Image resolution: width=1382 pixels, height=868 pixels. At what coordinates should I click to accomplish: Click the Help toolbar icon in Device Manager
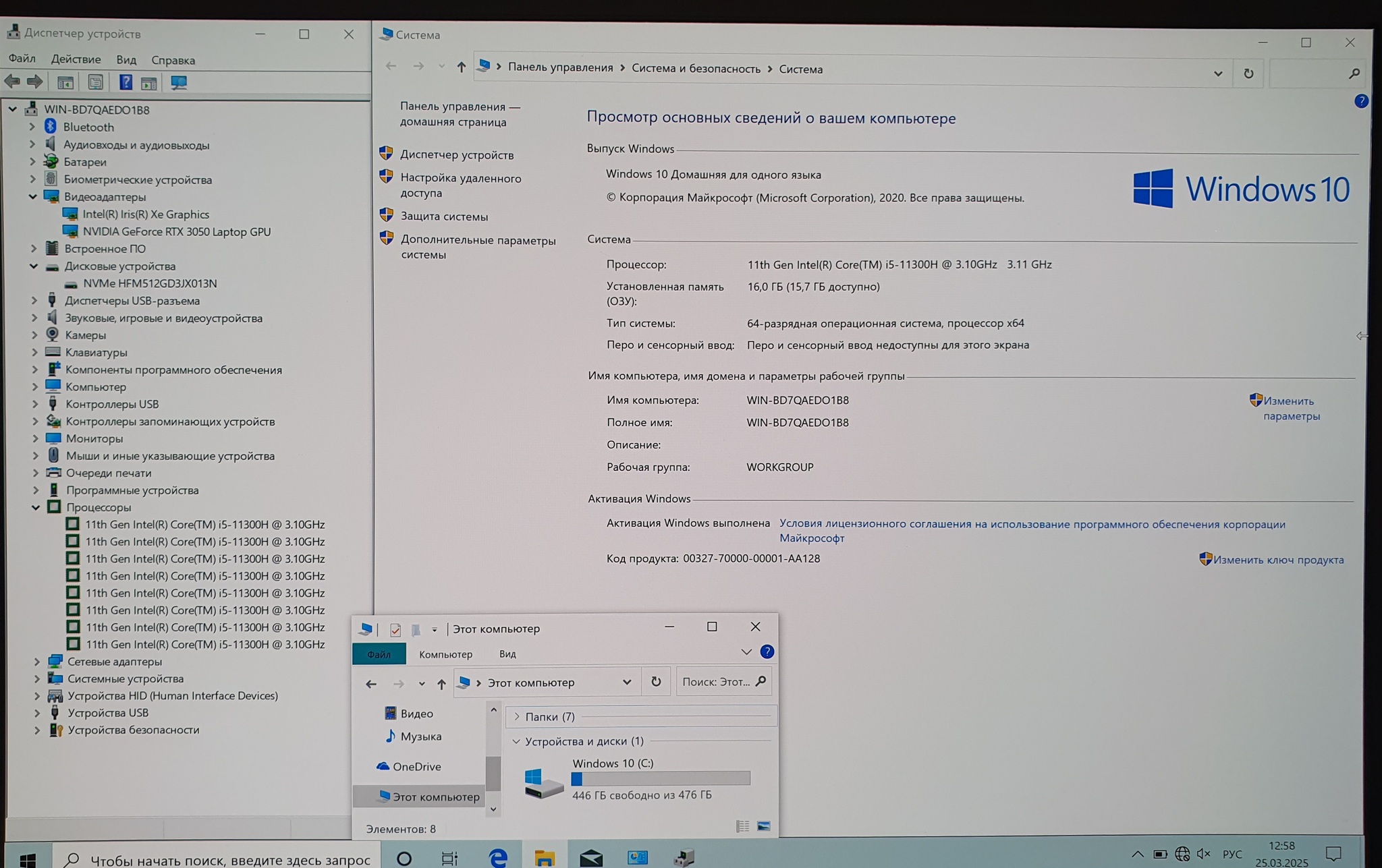(x=126, y=82)
